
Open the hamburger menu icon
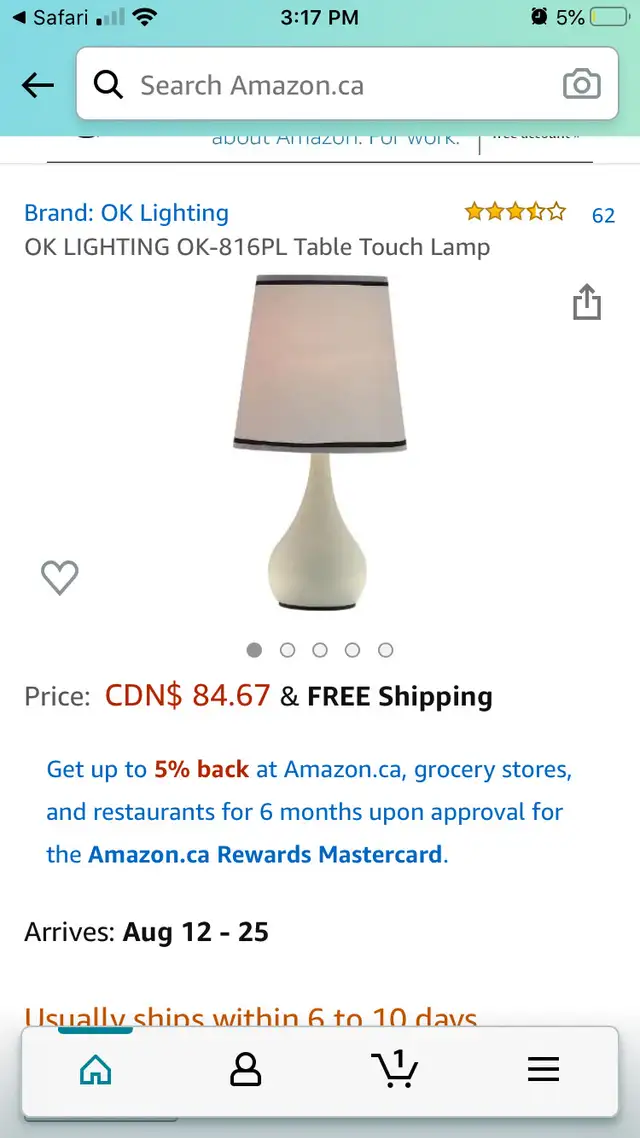tap(543, 1070)
